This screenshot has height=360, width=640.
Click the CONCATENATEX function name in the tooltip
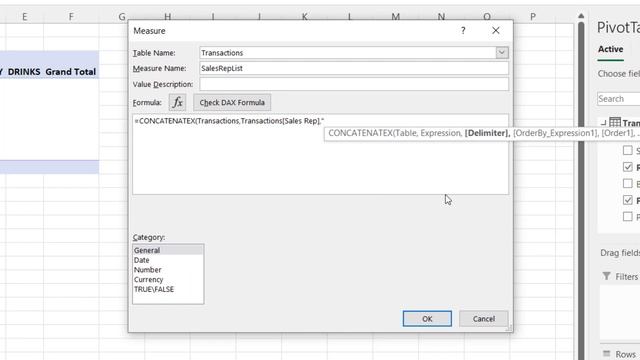(360, 133)
